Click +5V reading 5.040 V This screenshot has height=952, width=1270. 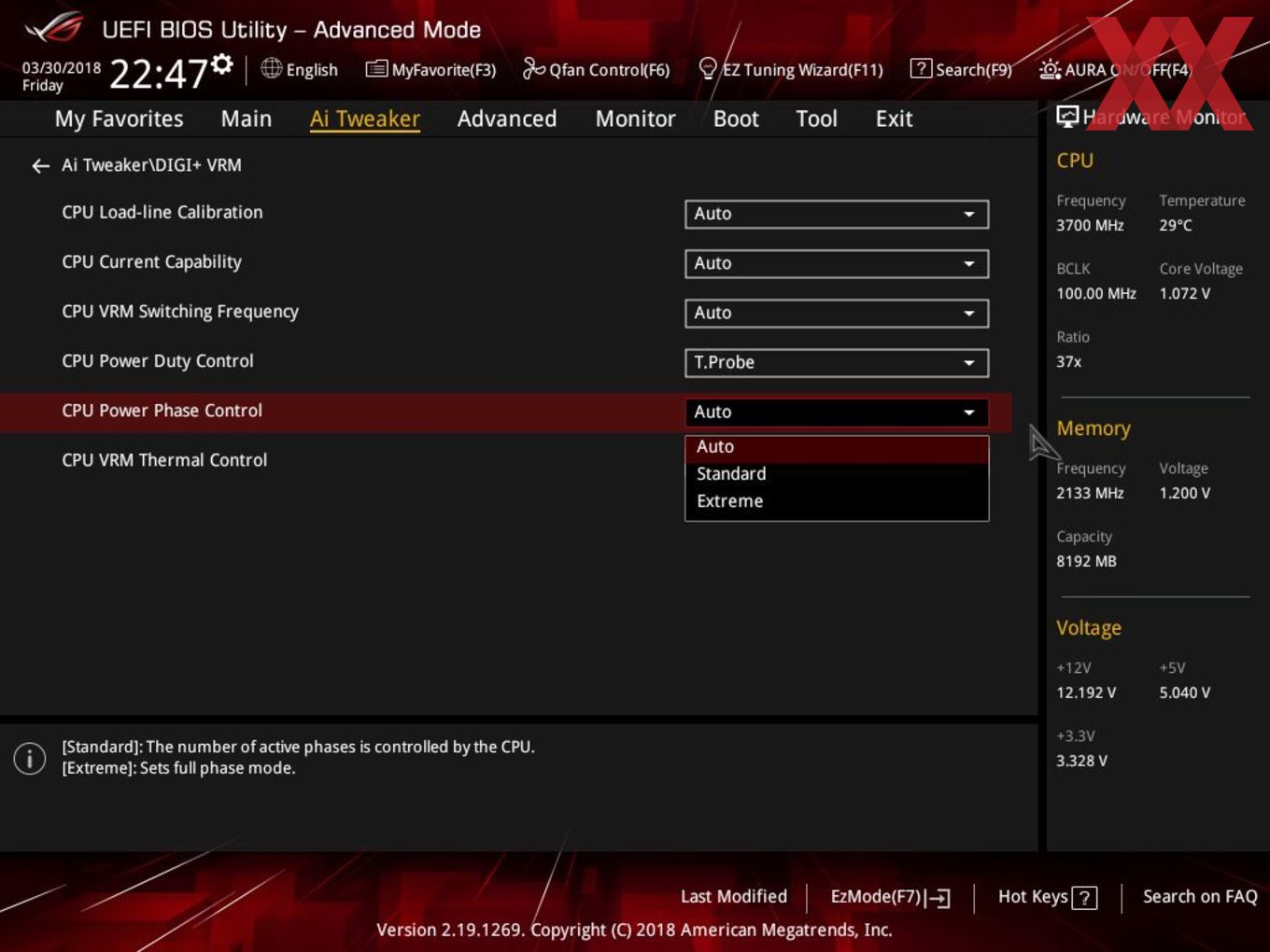[x=1185, y=693]
